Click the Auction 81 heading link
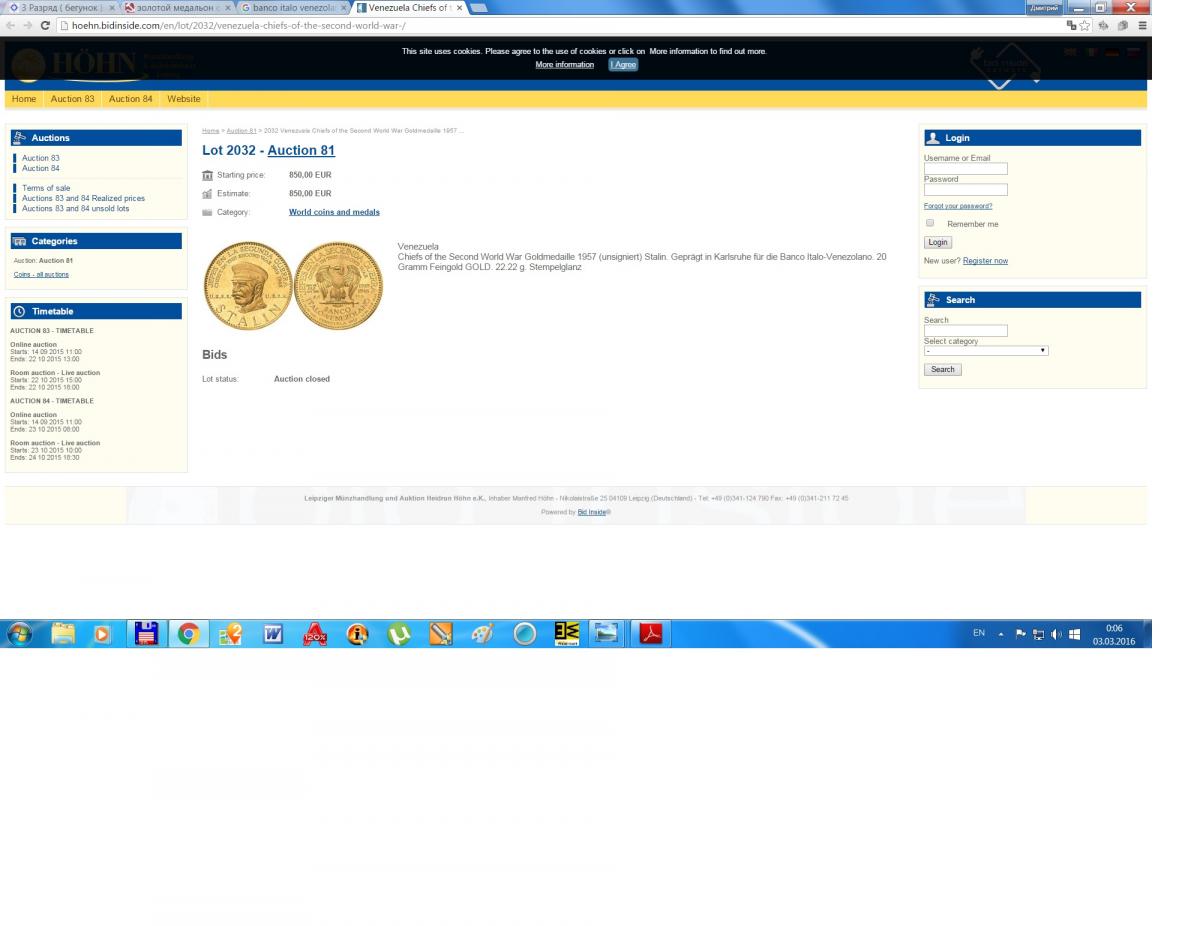 tap(301, 150)
